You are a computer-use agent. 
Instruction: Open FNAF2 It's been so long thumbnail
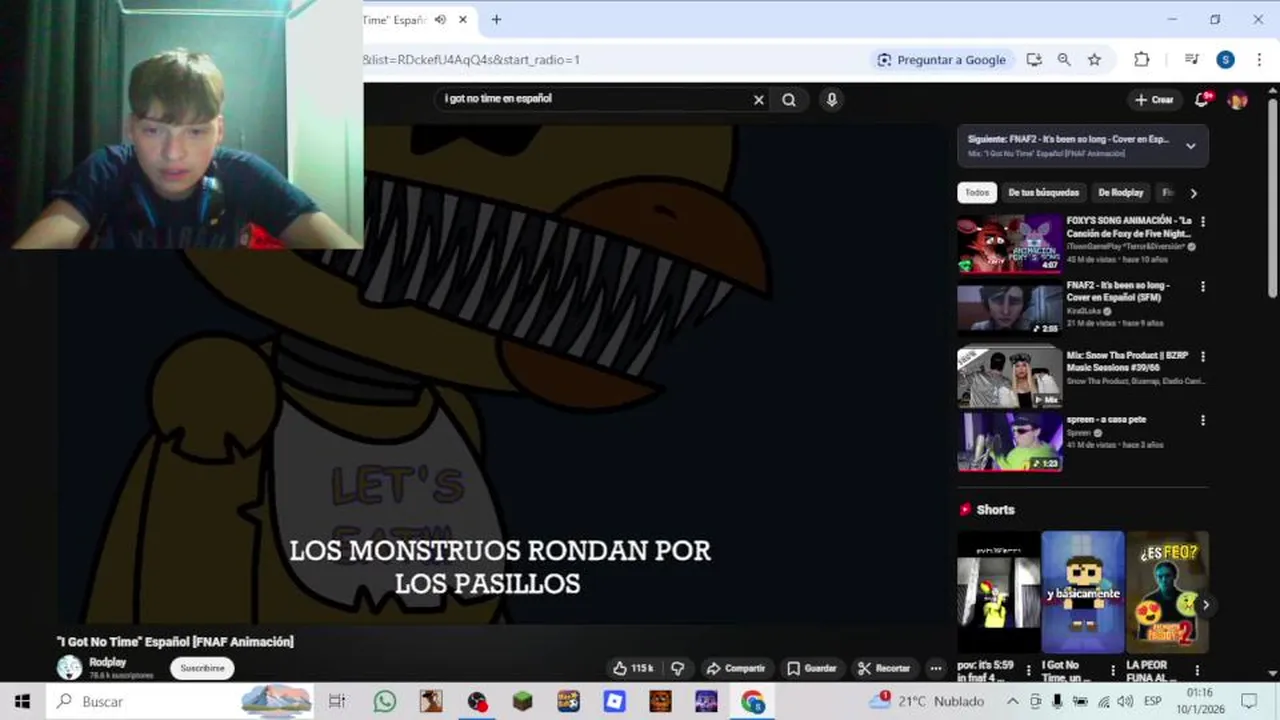pyautogui.click(x=1009, y=309)
